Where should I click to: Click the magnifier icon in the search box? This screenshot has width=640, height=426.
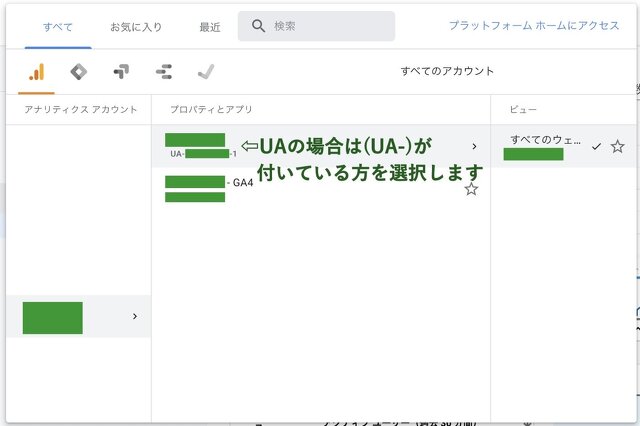(259, 26)
